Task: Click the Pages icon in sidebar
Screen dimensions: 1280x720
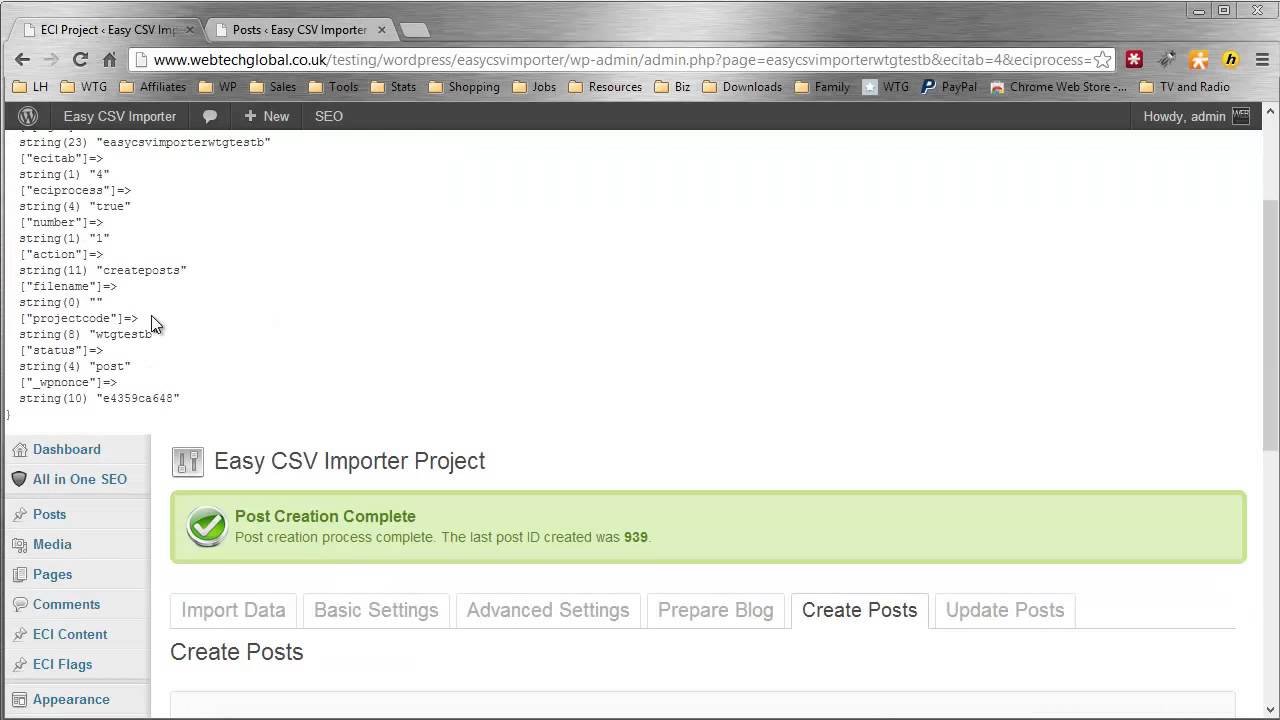Action: click(20, 574)
